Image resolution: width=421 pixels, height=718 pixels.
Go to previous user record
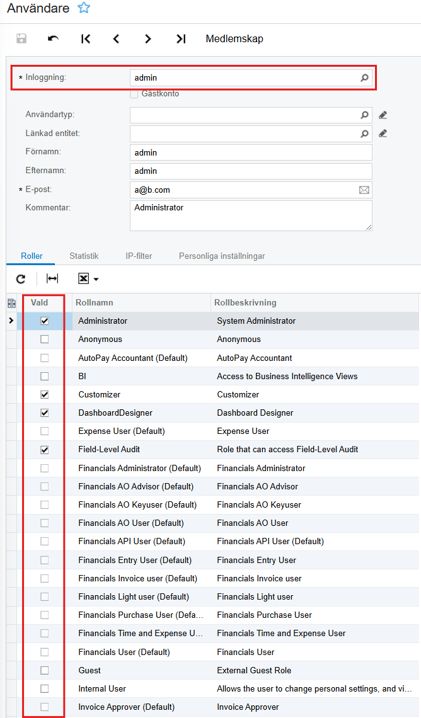click(x=116, y=39)
